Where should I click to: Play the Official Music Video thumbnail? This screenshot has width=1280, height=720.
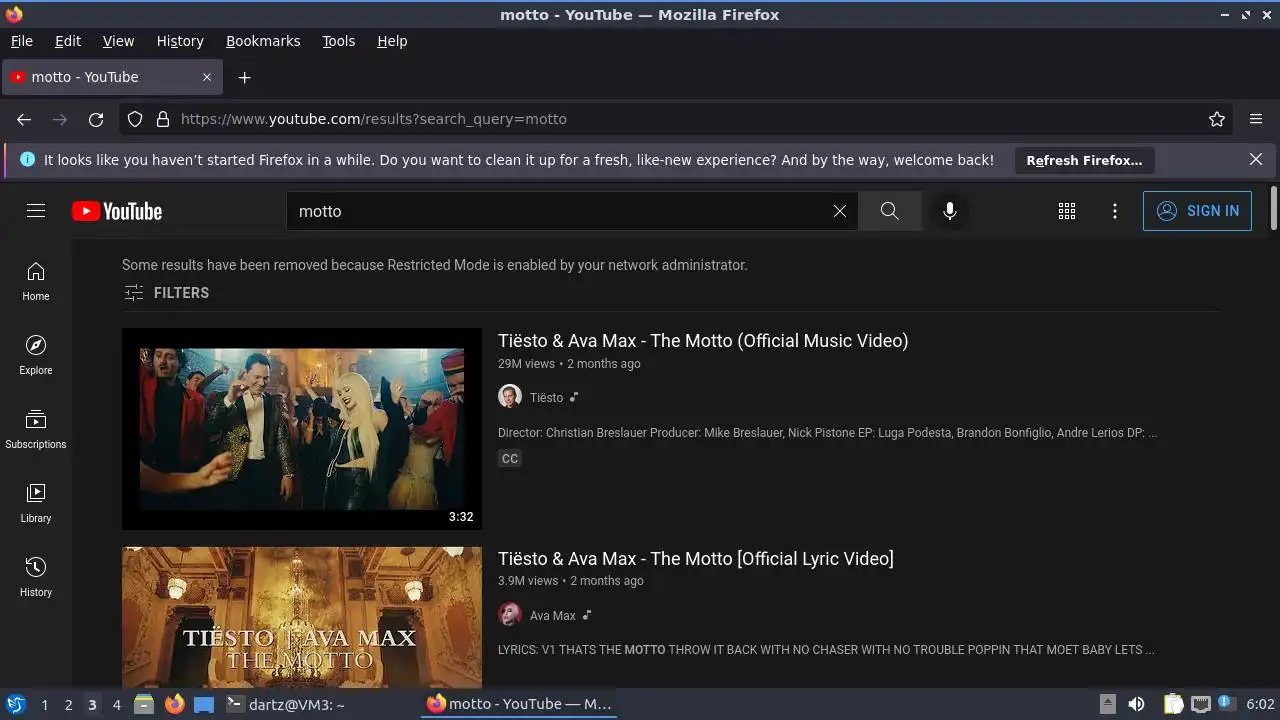(x=302, y=429)
